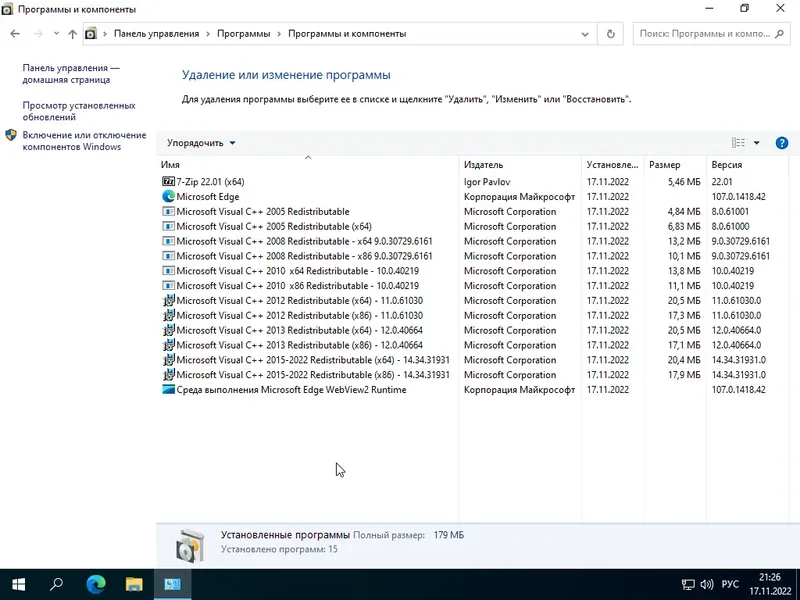Open the volume speaker icon in the tray
The height and width of the screenshot is (600, 800).
pyautogui.click(x=707, y=585)
